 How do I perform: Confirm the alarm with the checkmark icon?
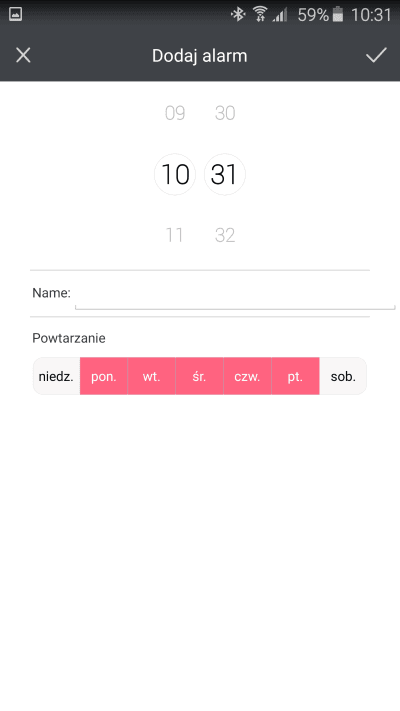(x=376, y=55)
